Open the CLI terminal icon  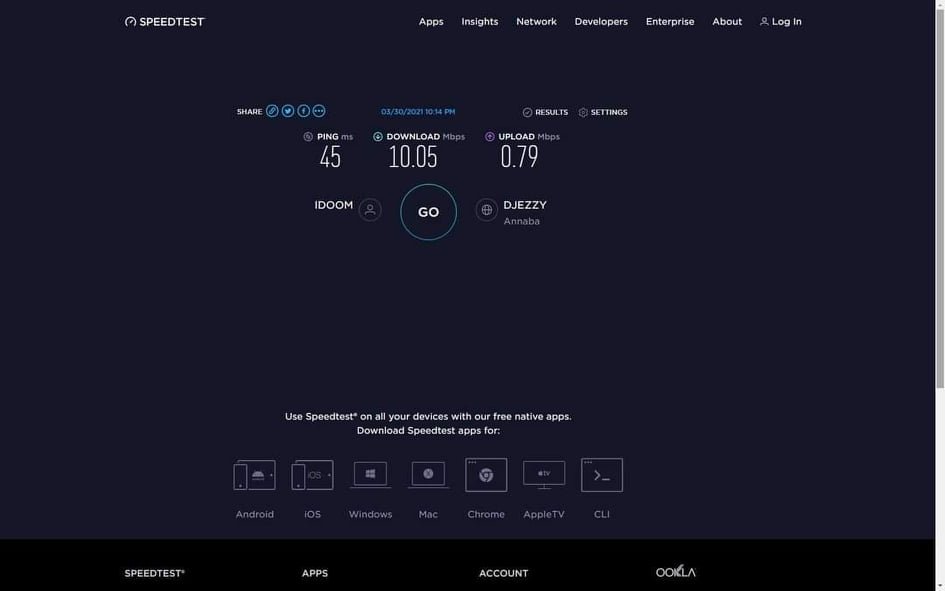point(602,475)
